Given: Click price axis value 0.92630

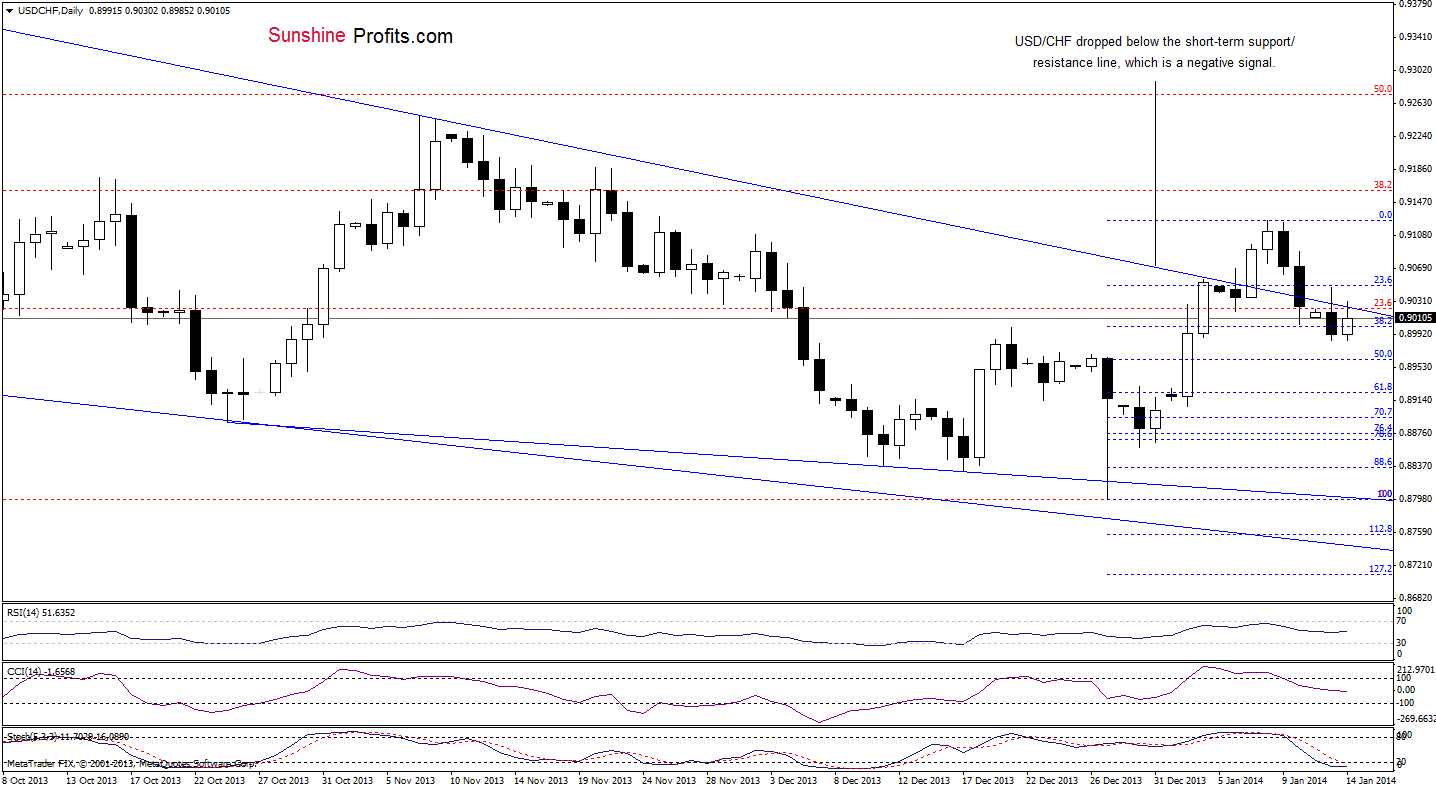Looking at the screenshot, I should 1416,102.
